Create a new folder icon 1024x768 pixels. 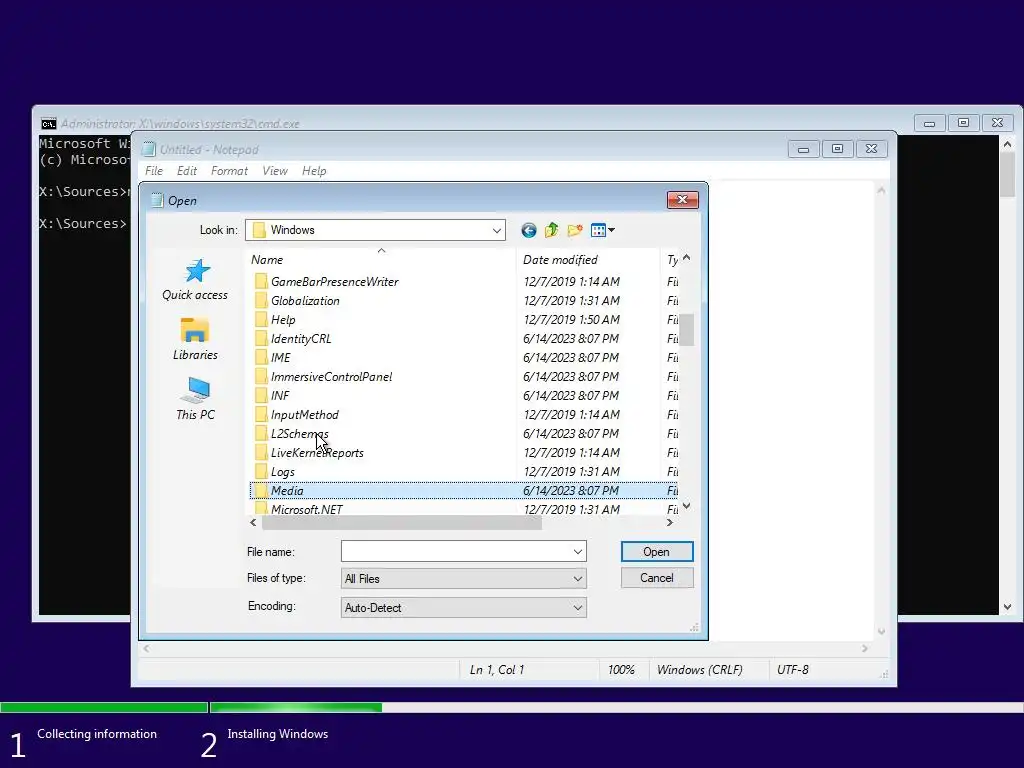575,230
